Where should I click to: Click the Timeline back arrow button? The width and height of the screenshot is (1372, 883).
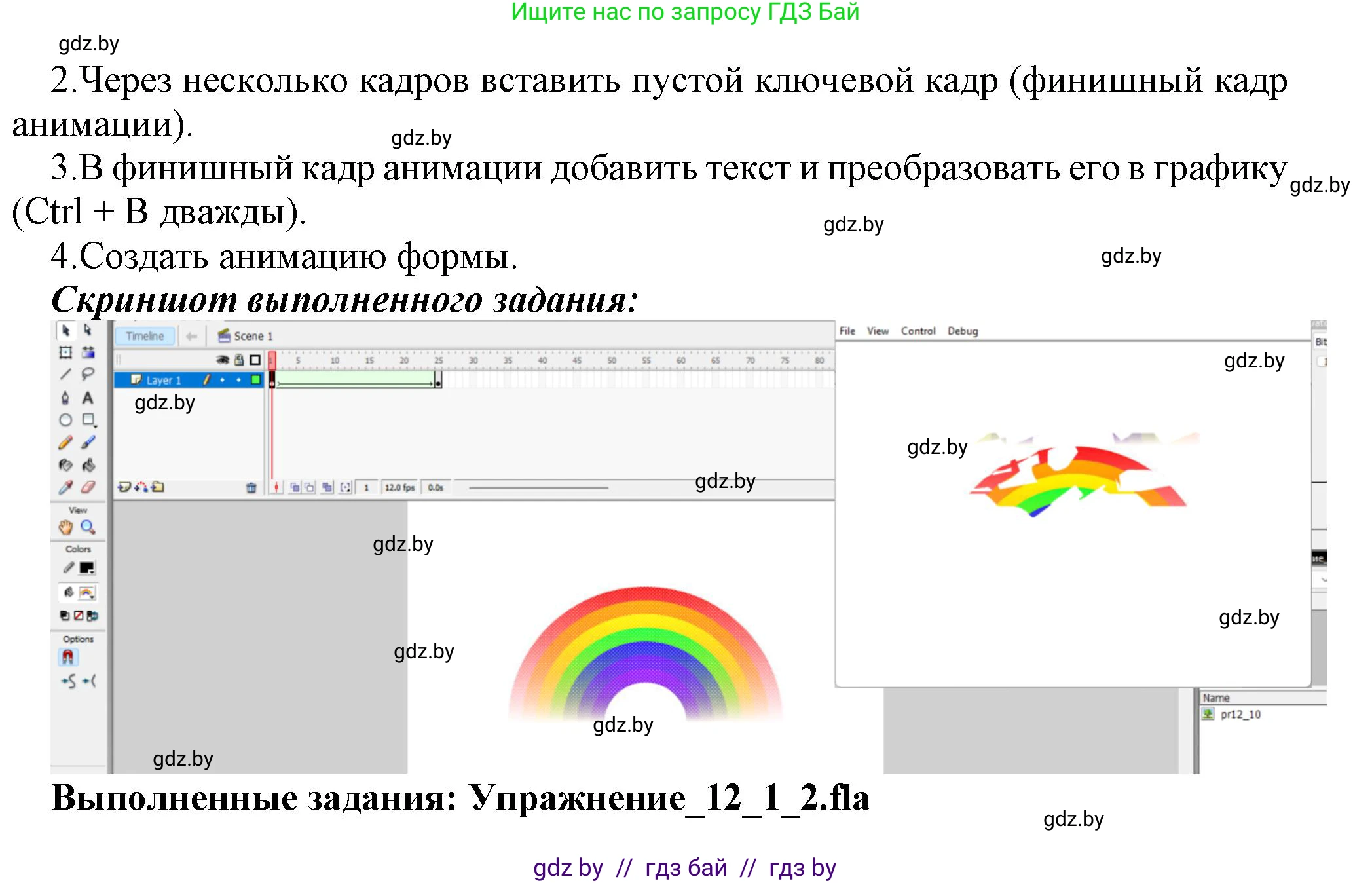(x=192, y=336)
